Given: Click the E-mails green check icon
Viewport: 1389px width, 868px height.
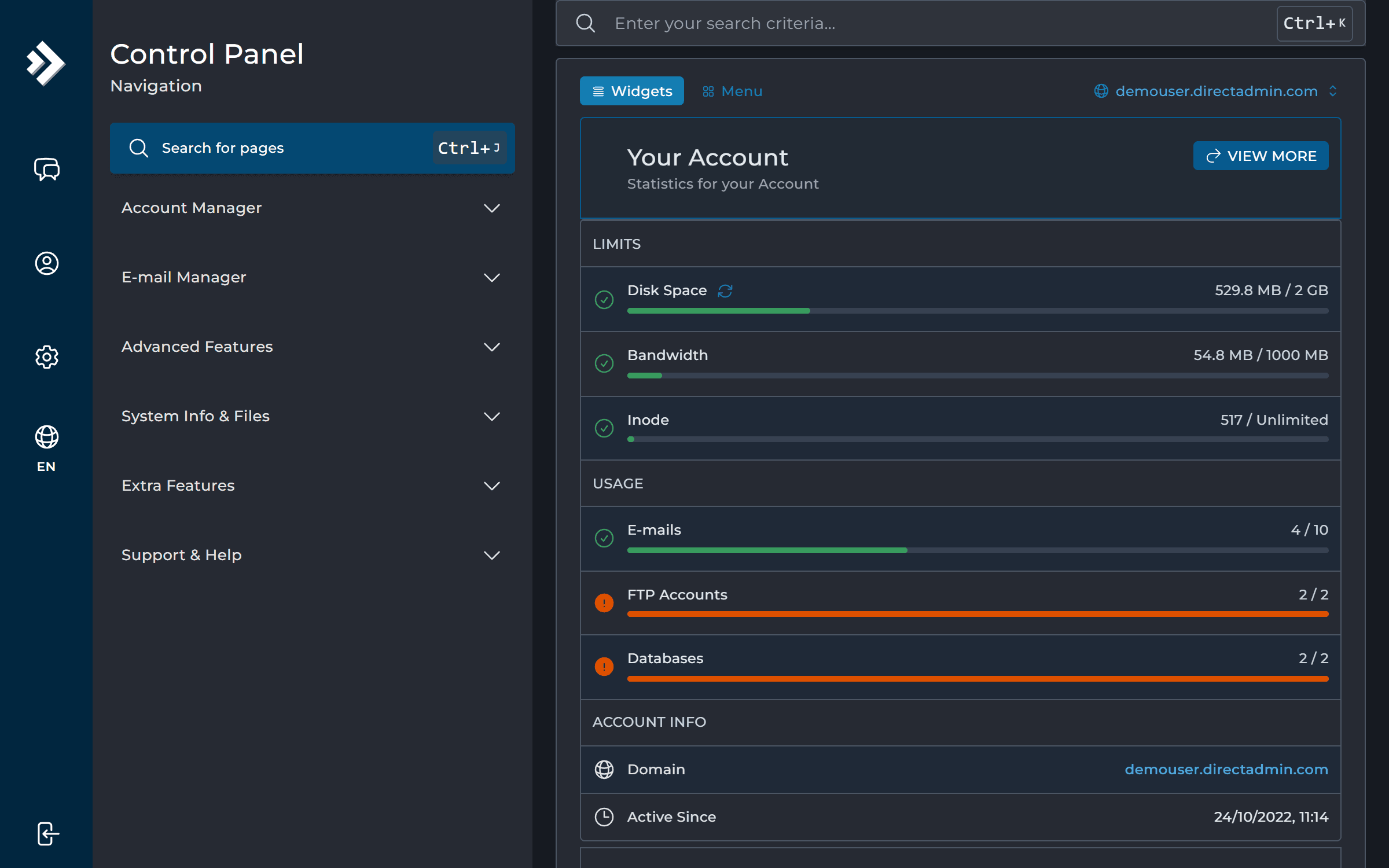Looking at the screenshot, I should coord(604,538).
